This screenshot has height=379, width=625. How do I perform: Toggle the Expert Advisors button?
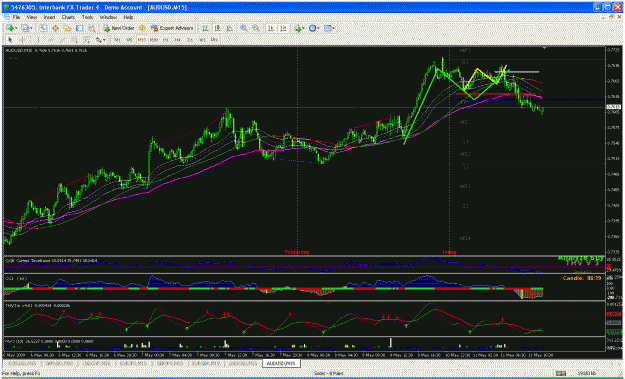(172, 28)
